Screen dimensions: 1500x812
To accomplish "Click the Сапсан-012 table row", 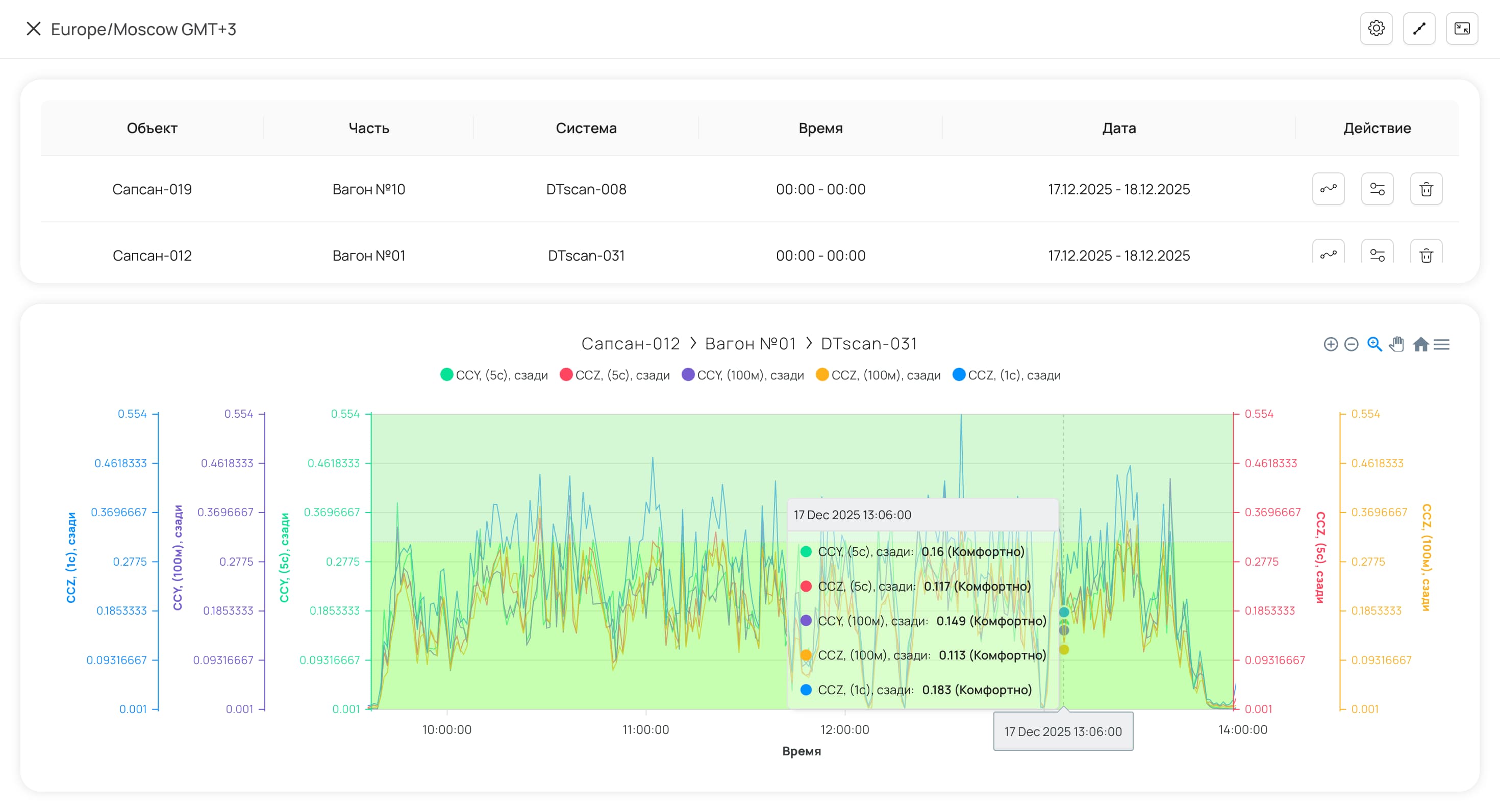I will point(152,255).
